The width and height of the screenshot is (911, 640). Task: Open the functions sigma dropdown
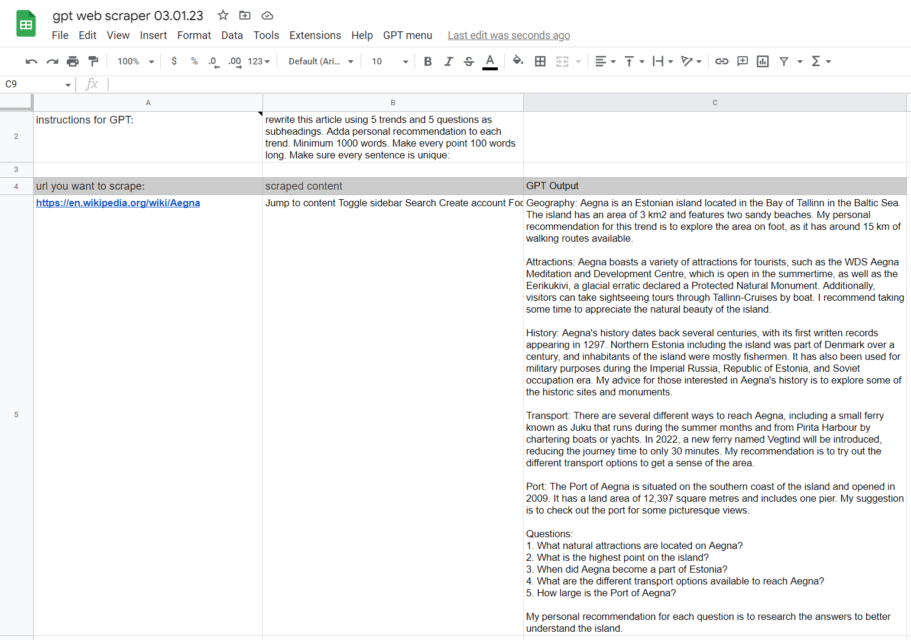(821, 61)
